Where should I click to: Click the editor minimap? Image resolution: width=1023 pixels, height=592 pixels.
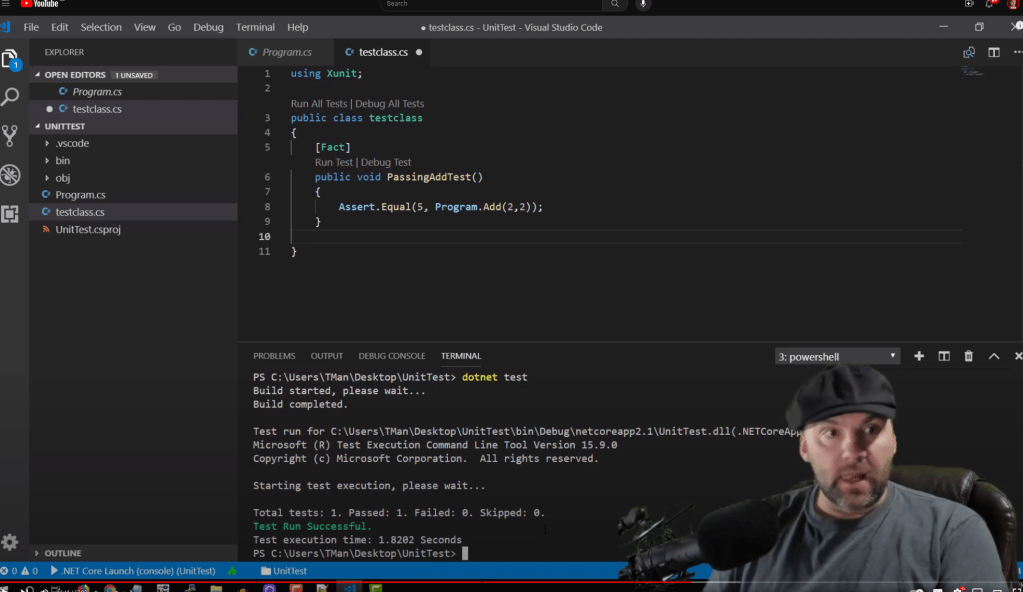[972, 71]
